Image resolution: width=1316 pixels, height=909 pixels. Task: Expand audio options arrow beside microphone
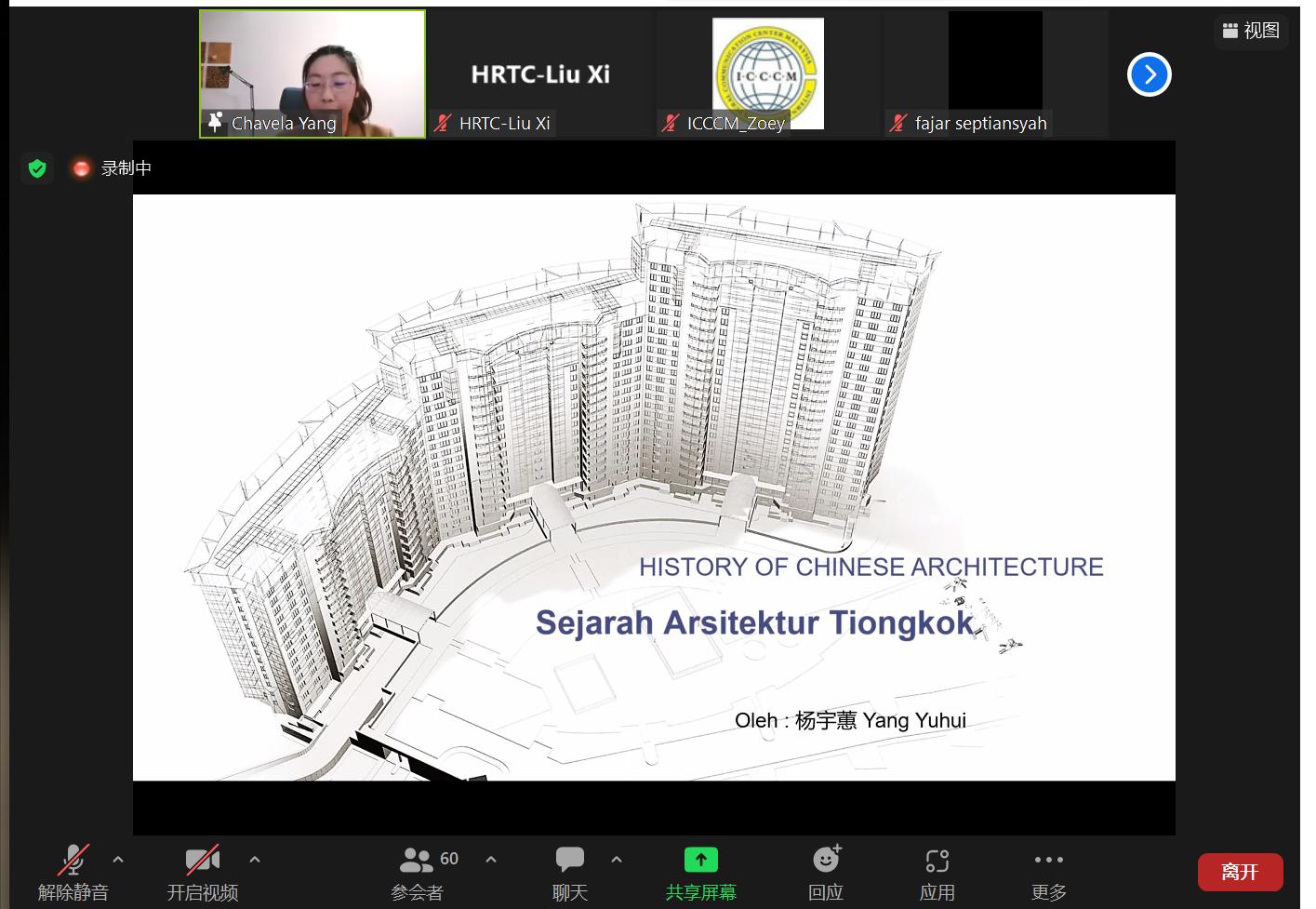(118, 860)
